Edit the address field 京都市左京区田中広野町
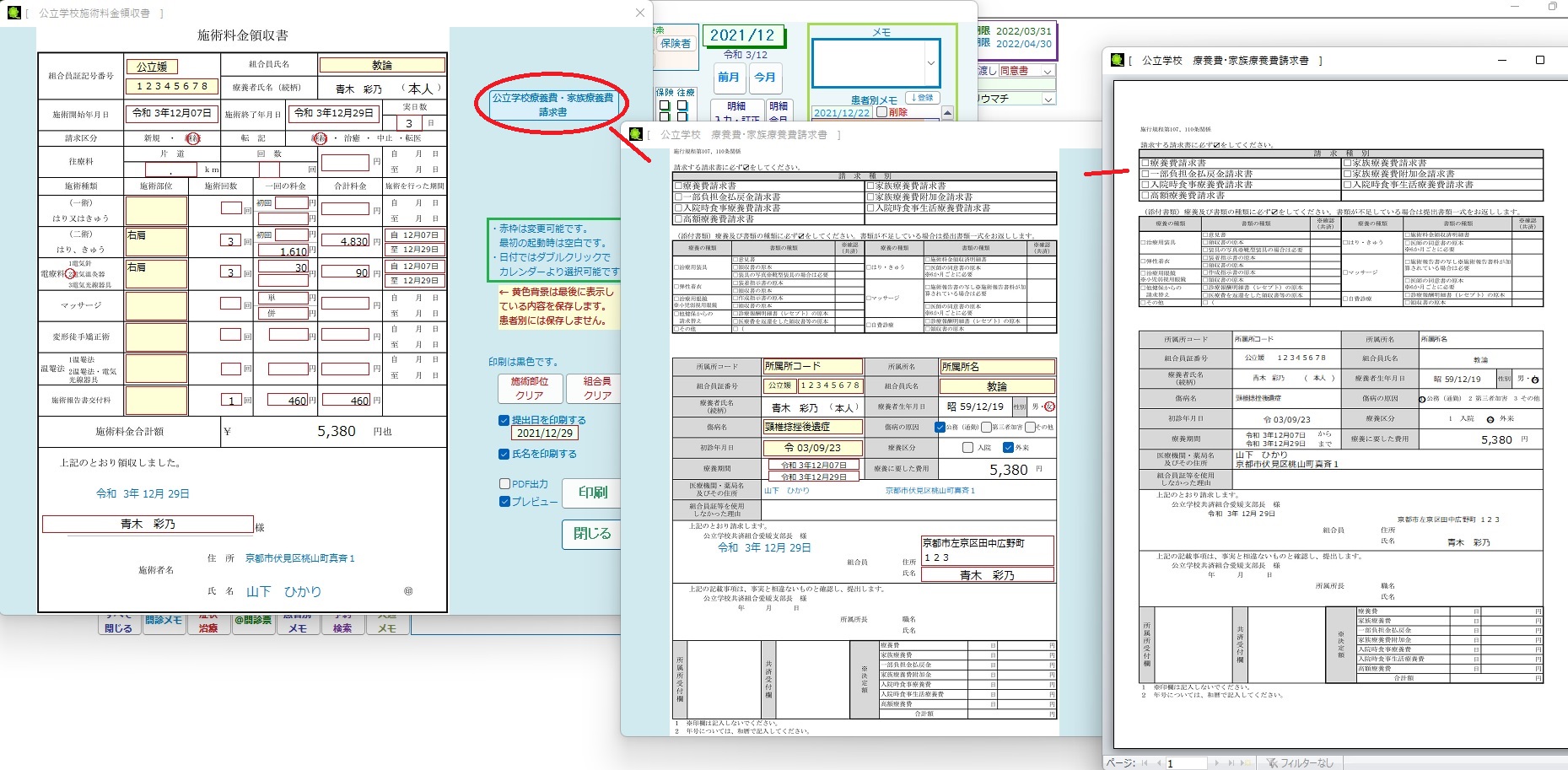The height and width of the screenshot is (770, 1568). coord(988,550)
